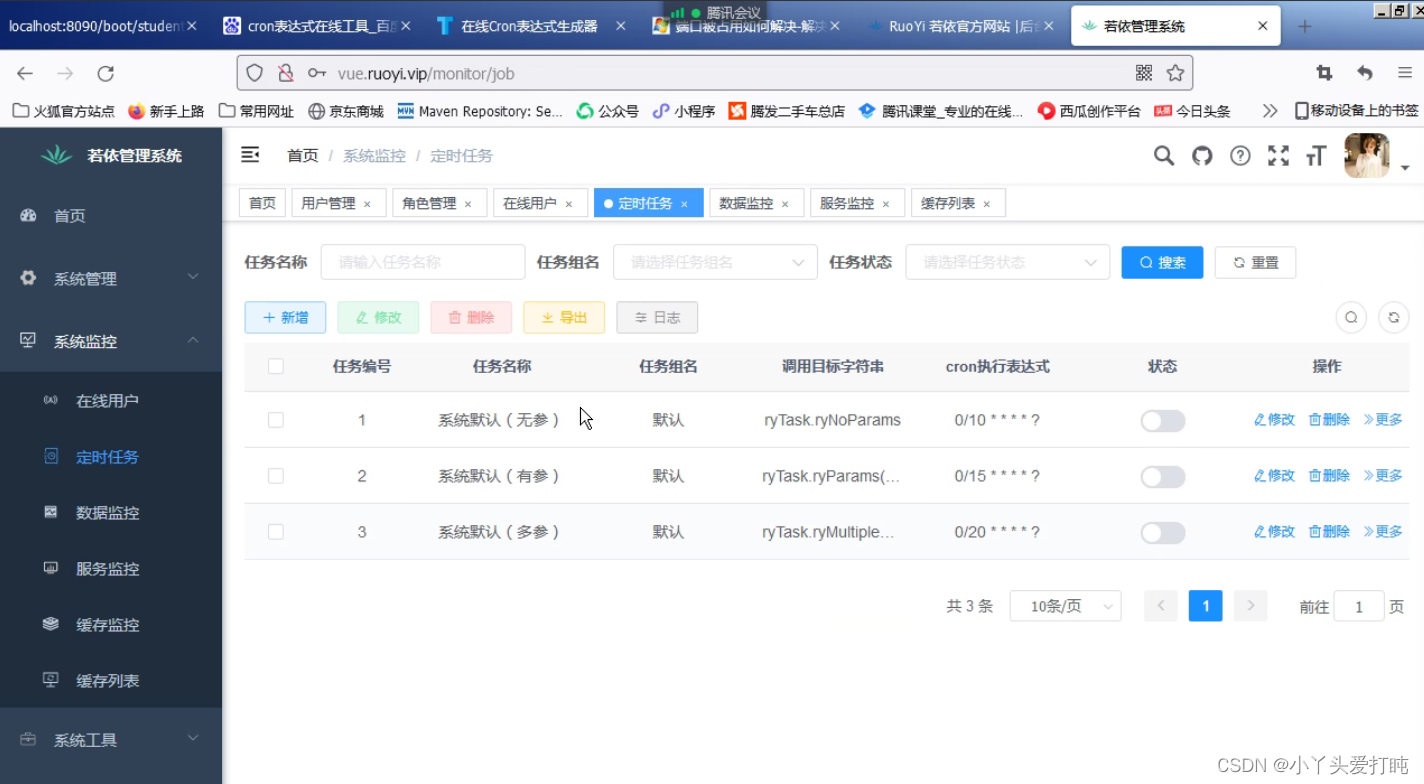Open 首页 dashboard in sidebar
1424x784 pixels.
click(111, 216)
